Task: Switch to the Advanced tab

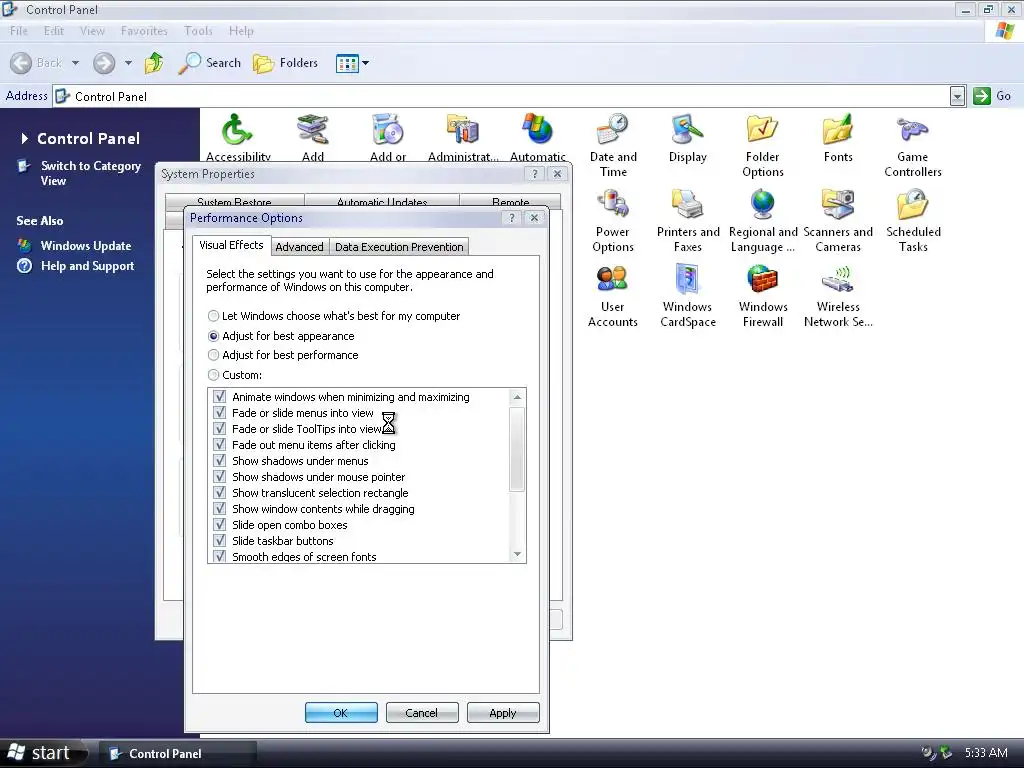Action: (299, 247)
